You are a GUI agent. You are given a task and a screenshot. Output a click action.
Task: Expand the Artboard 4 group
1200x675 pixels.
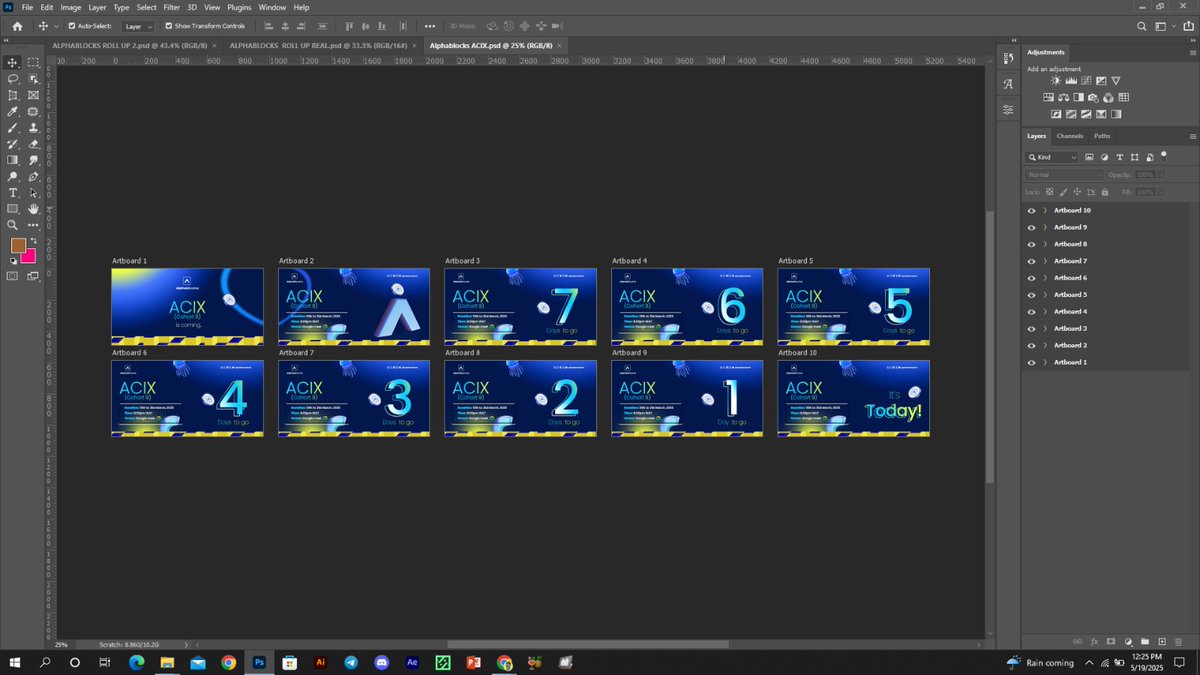click(1045, 312)
